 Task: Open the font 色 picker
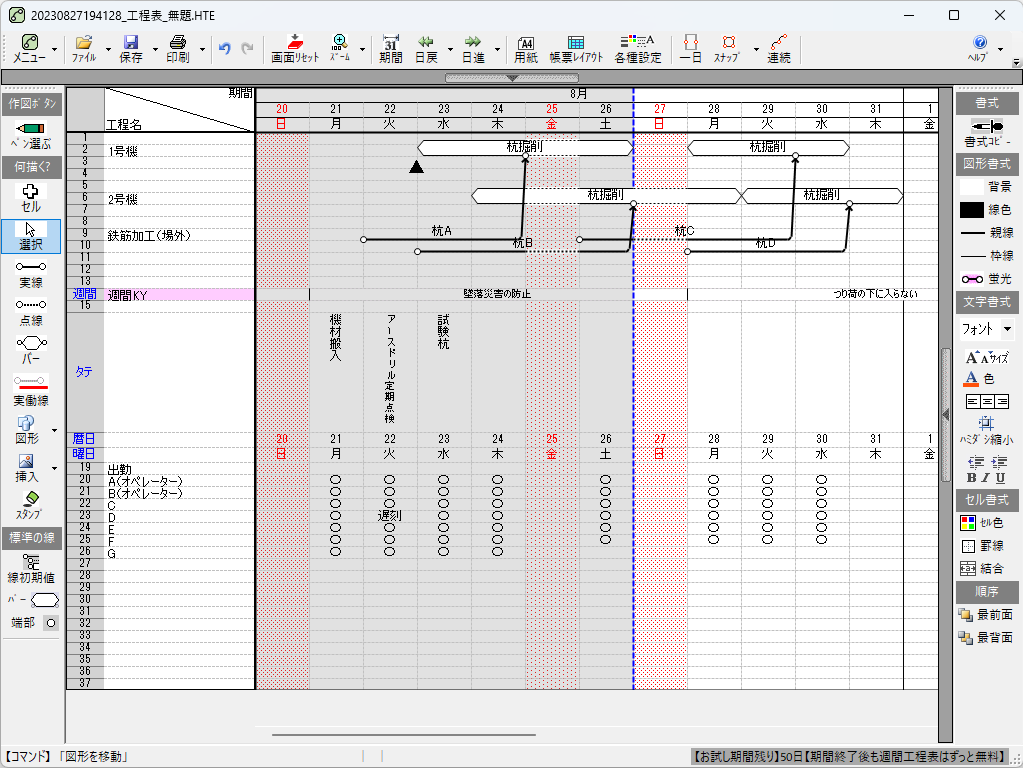pos(979,379)
